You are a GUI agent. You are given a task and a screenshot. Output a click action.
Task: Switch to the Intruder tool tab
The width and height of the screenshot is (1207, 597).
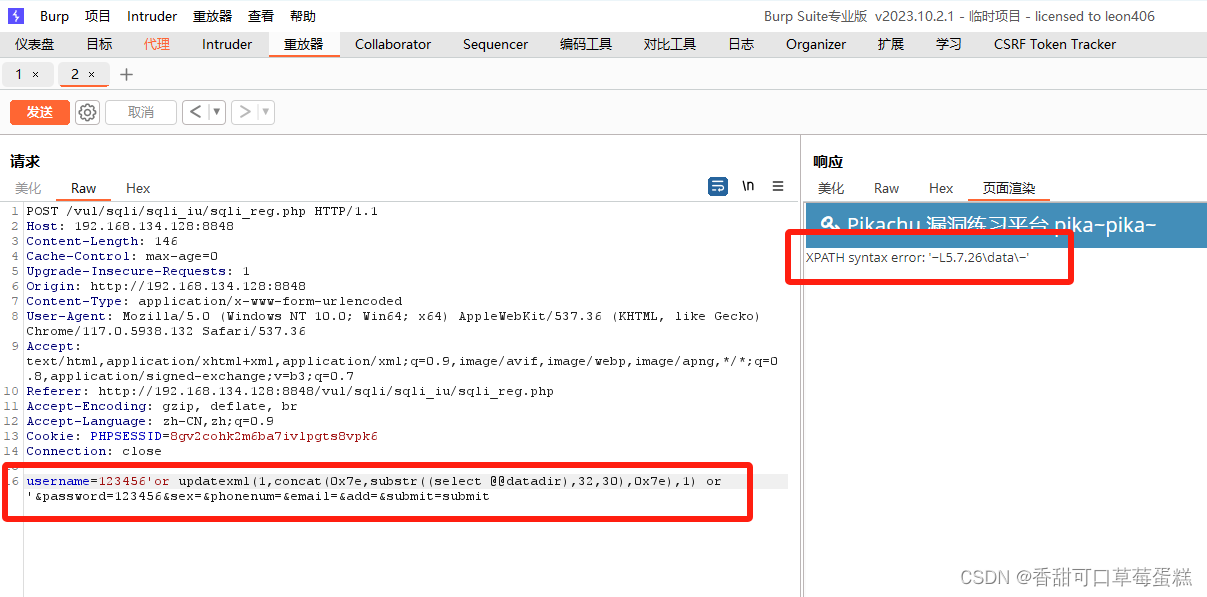[x=227, y=44]
